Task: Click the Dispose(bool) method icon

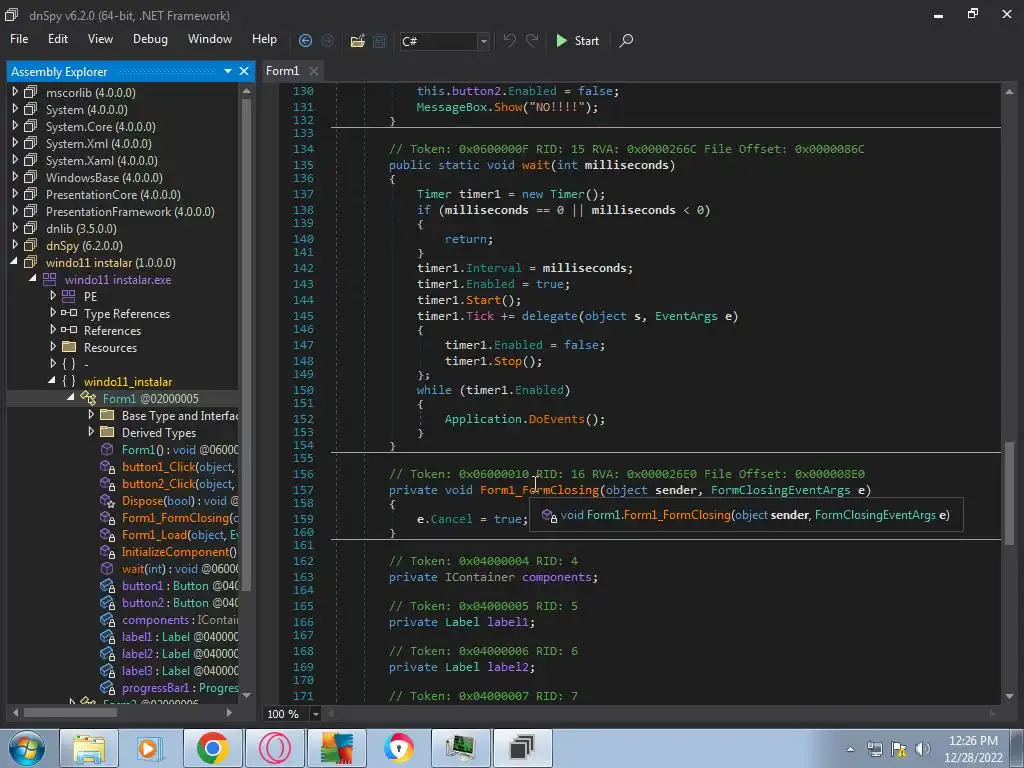Action: [x=107, y=500]
